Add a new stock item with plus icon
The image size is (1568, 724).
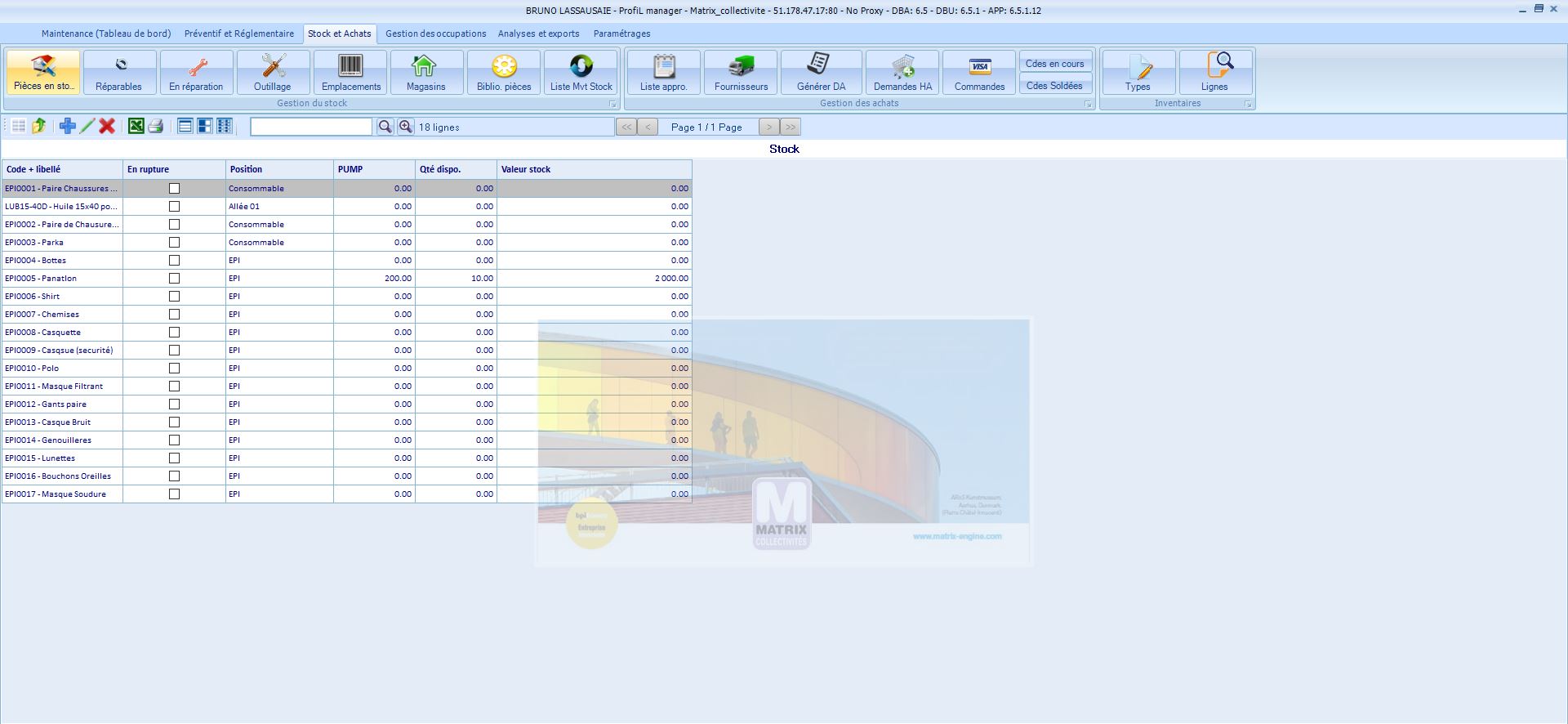(x=68, y=126)
